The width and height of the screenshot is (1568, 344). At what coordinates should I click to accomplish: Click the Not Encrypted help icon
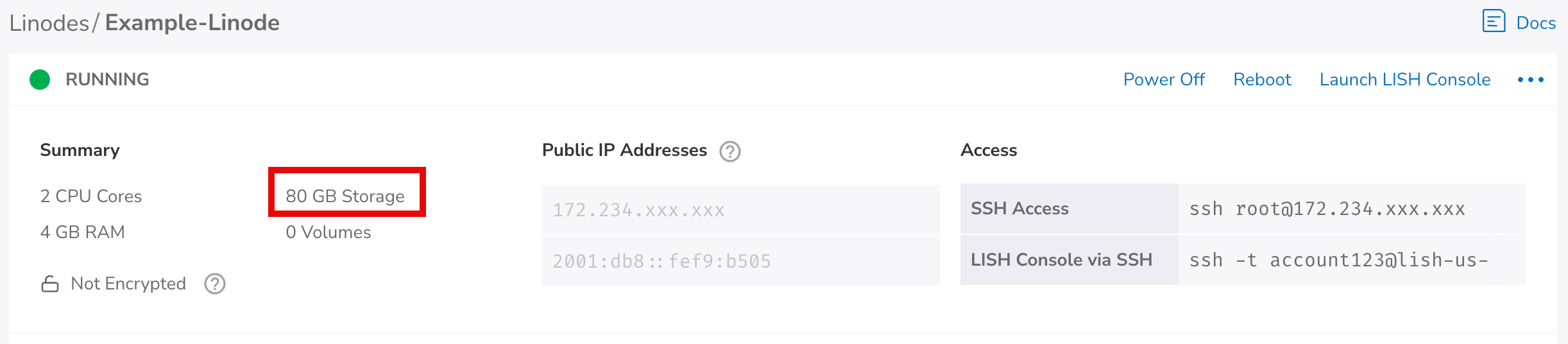pos(215,284)
